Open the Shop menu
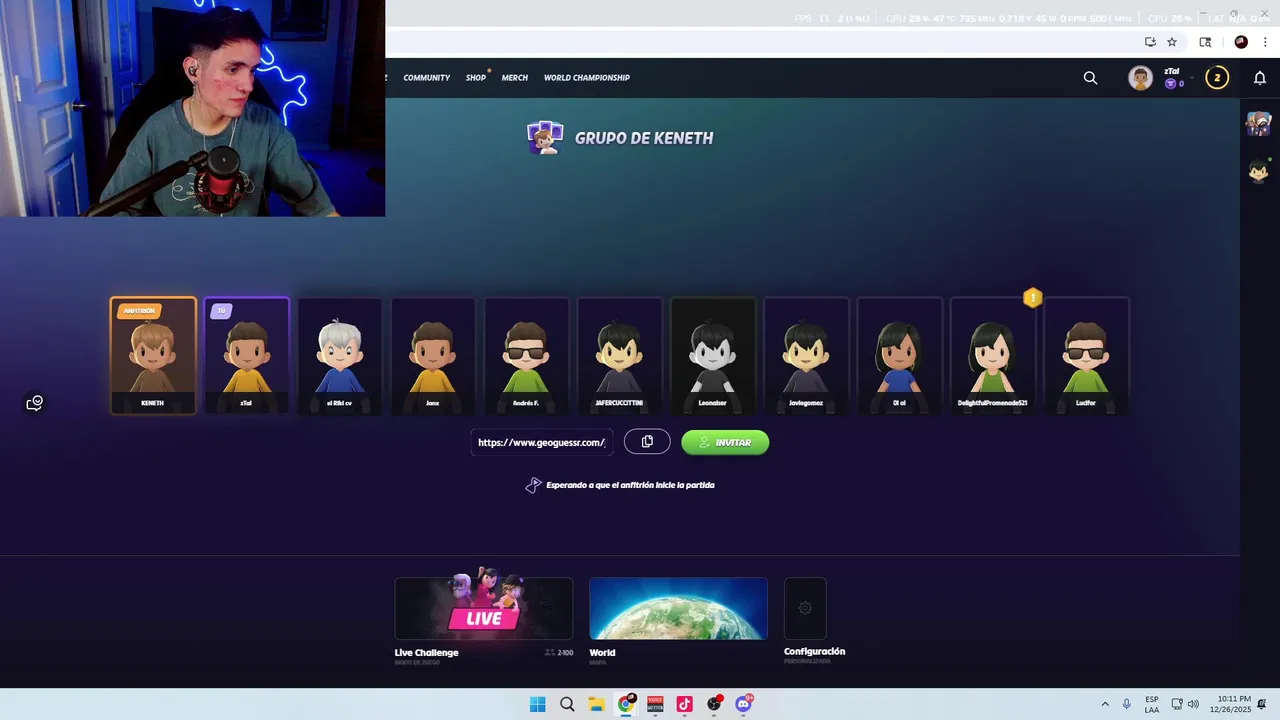This screenshot has width=1280, height=720. 476,78
